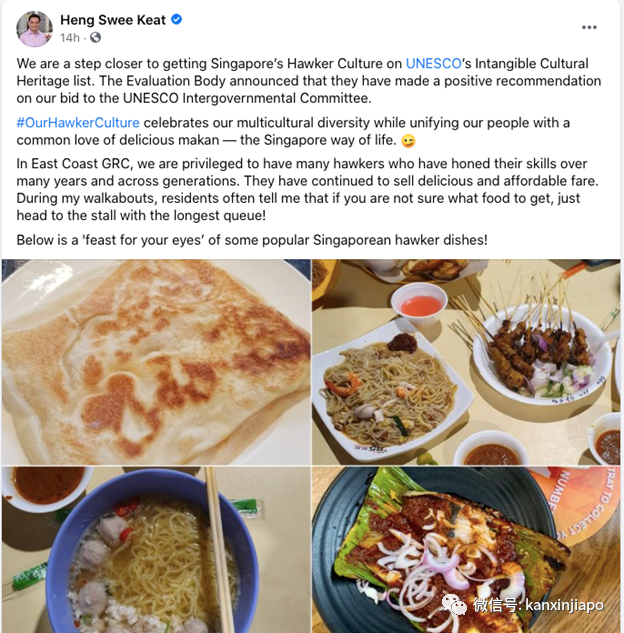The height and width of the screenshot is (633, 624).
Task: Click the fried hokkien mee plate
Action: tap(389, 392)
